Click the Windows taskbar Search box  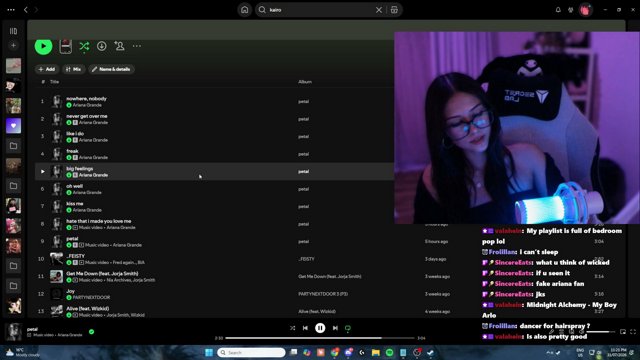pyautogui.click(x=251, y=353)
